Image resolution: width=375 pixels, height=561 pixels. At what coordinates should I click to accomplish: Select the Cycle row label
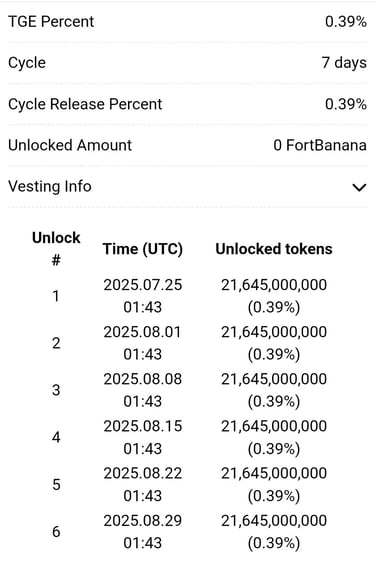tap(27, 63)
